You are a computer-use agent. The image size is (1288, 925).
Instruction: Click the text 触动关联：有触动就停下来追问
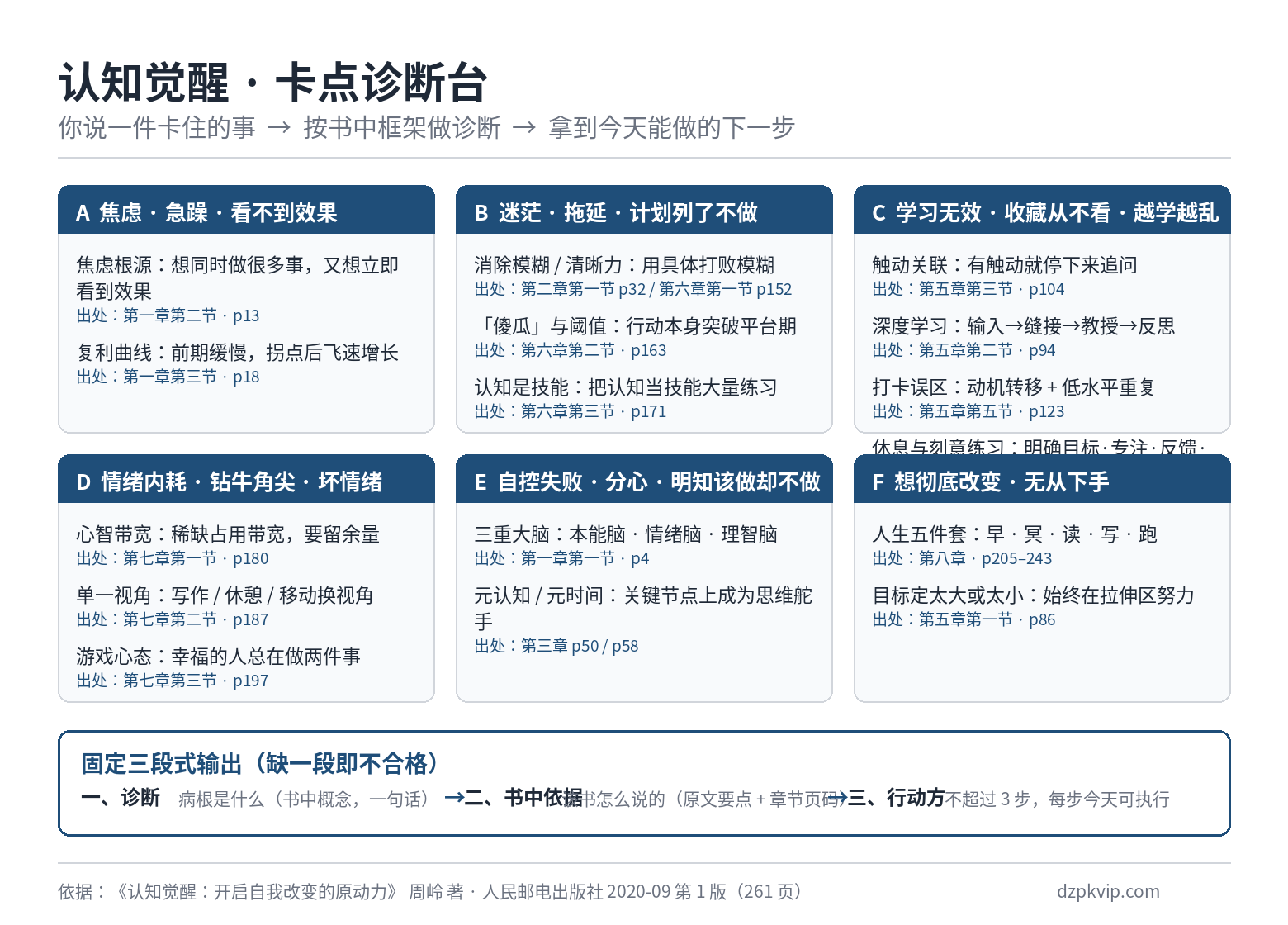click(1005, 265)
